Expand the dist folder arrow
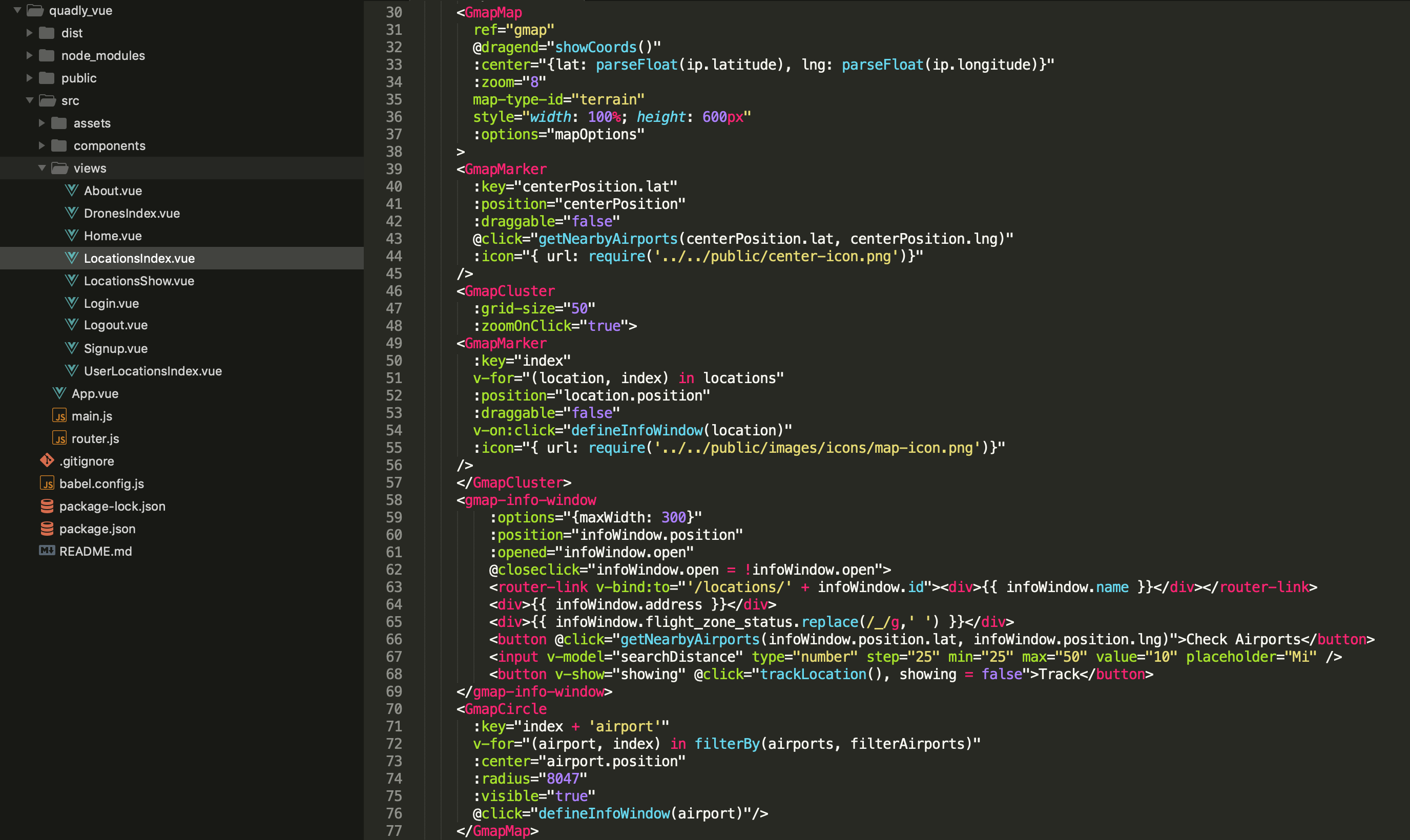 pyautogui.click(x=29, y=33)
